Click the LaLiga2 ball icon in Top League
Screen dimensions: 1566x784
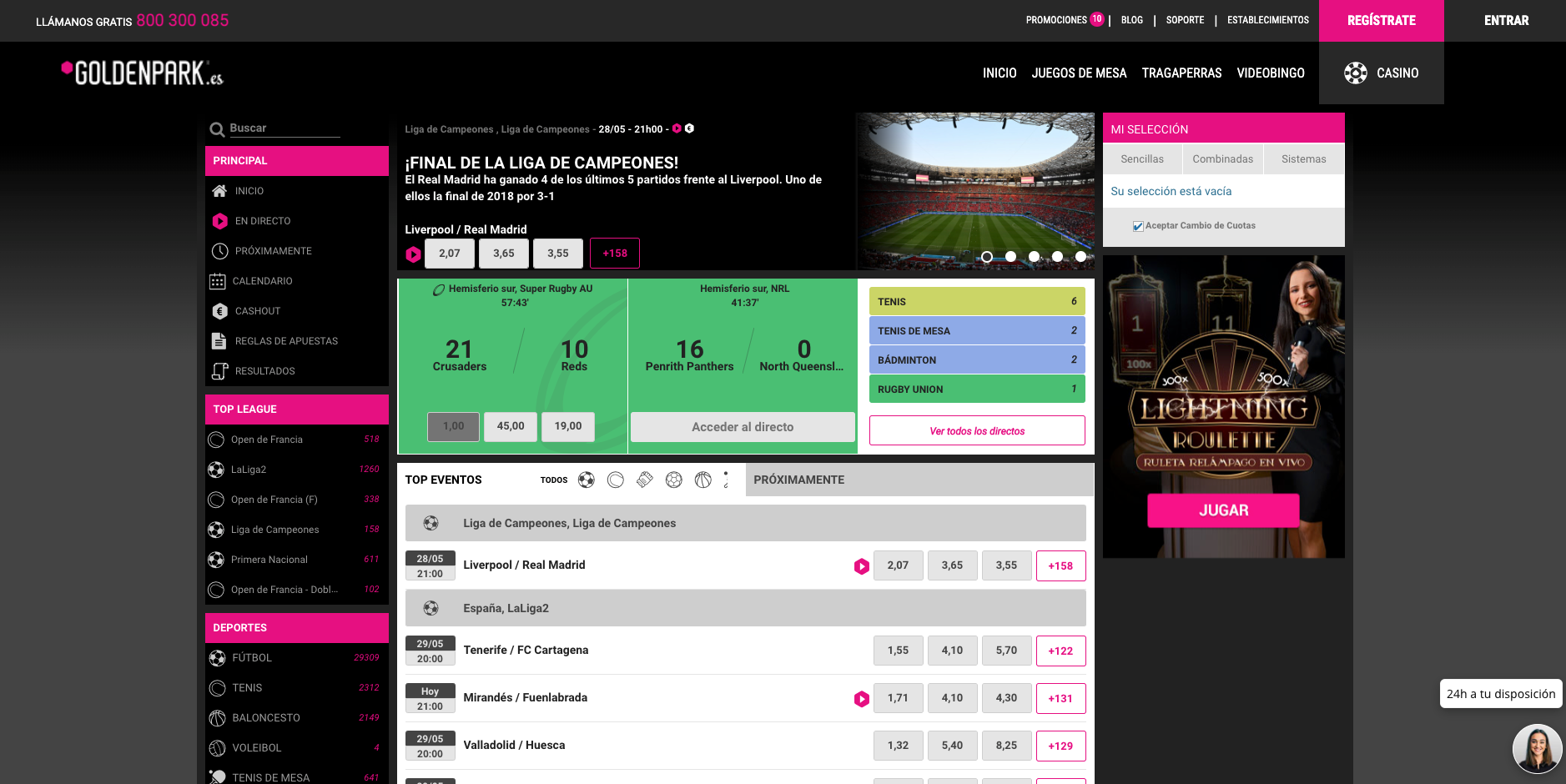(216, 470)
